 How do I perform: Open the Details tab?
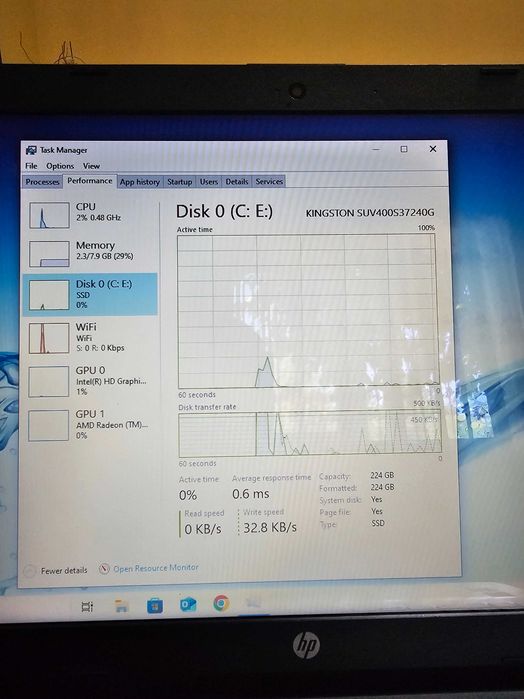[x=236, y=181]
